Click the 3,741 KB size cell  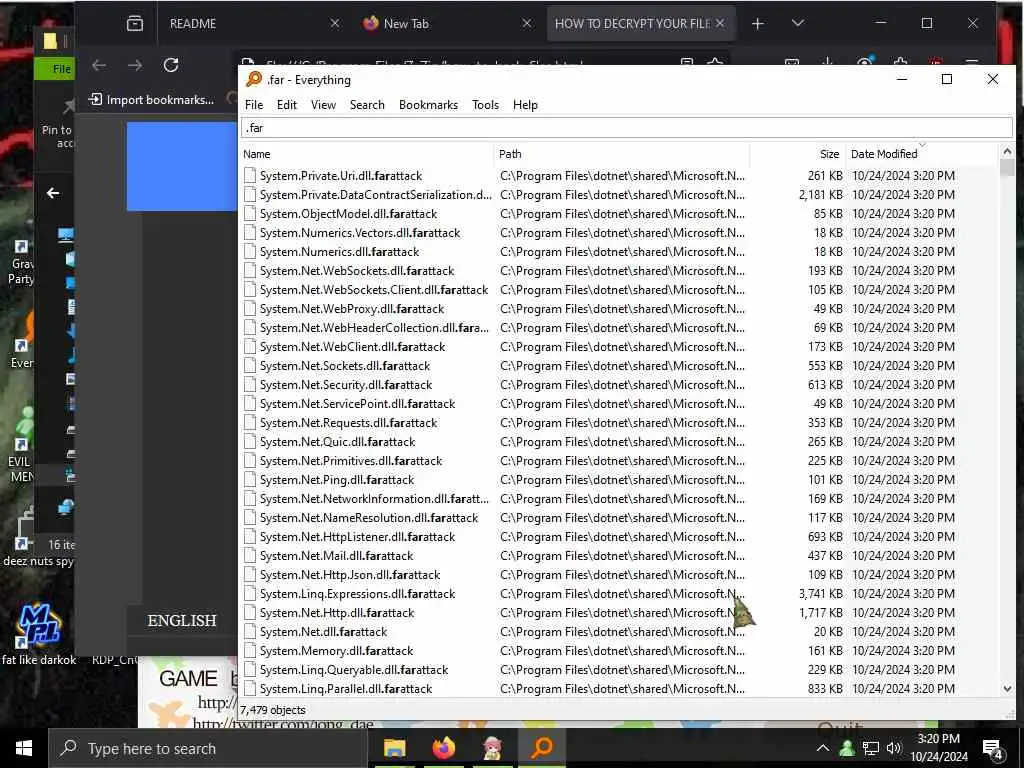(820, 594)
